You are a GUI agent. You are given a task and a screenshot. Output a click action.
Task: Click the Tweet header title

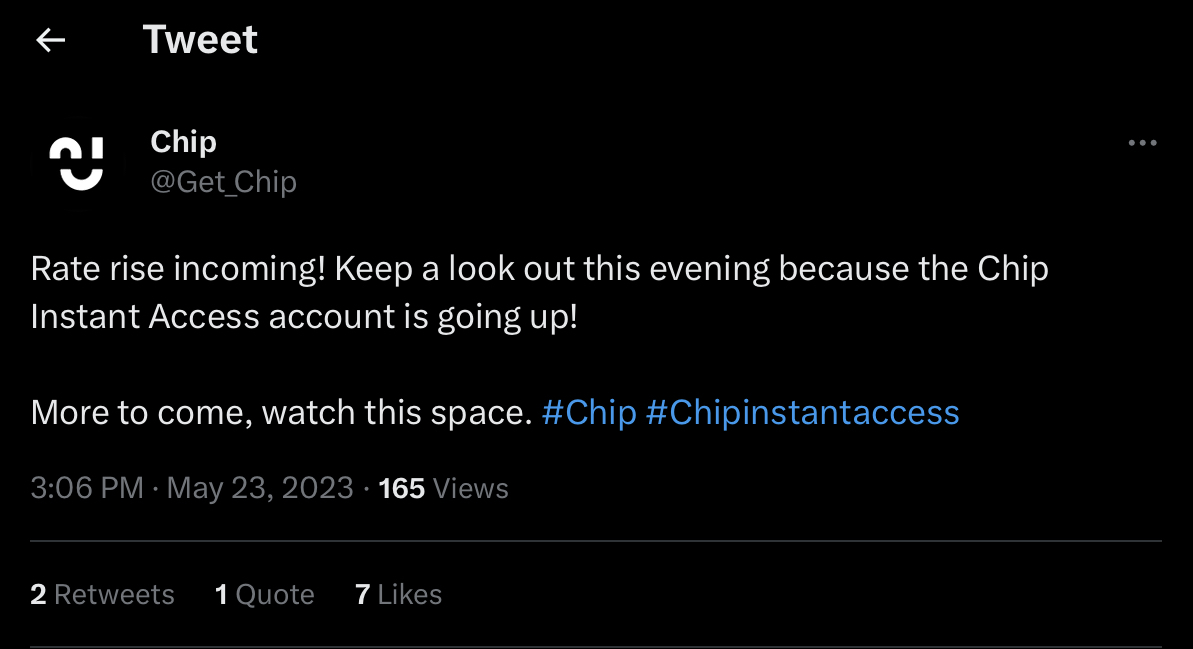(200, 40)
